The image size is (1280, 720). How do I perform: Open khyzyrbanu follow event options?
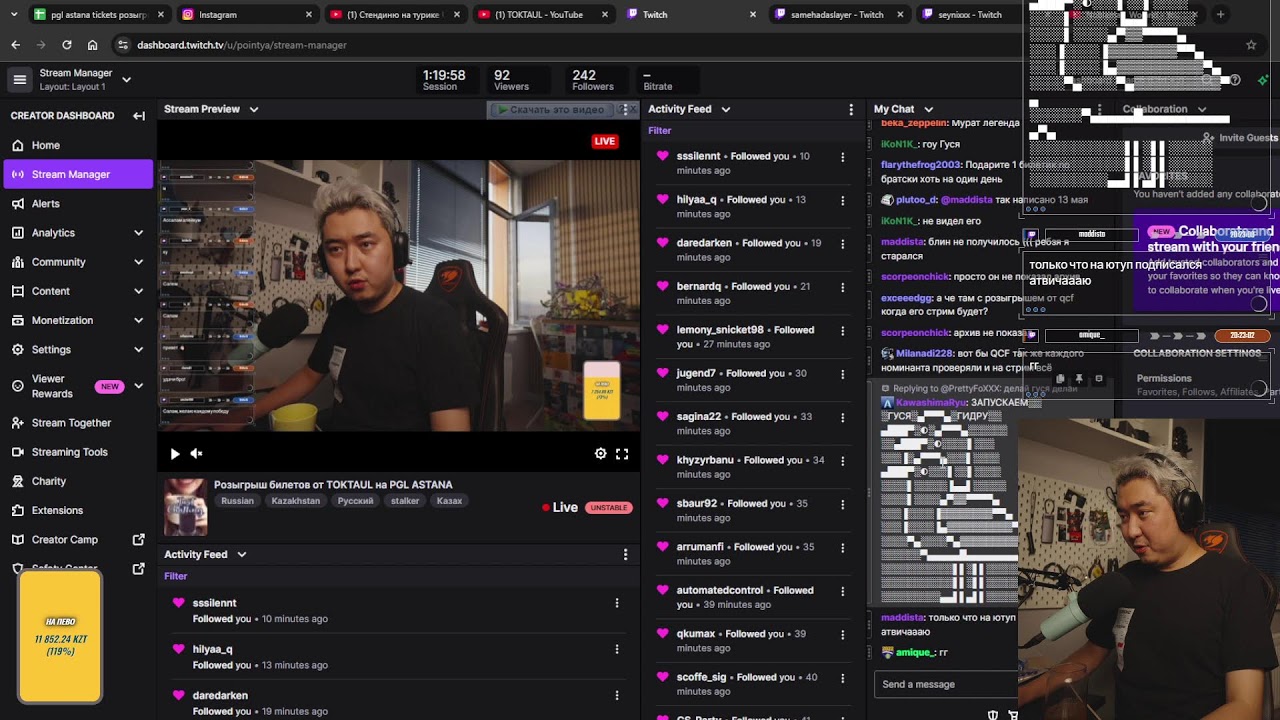click(x=843, y=461)
